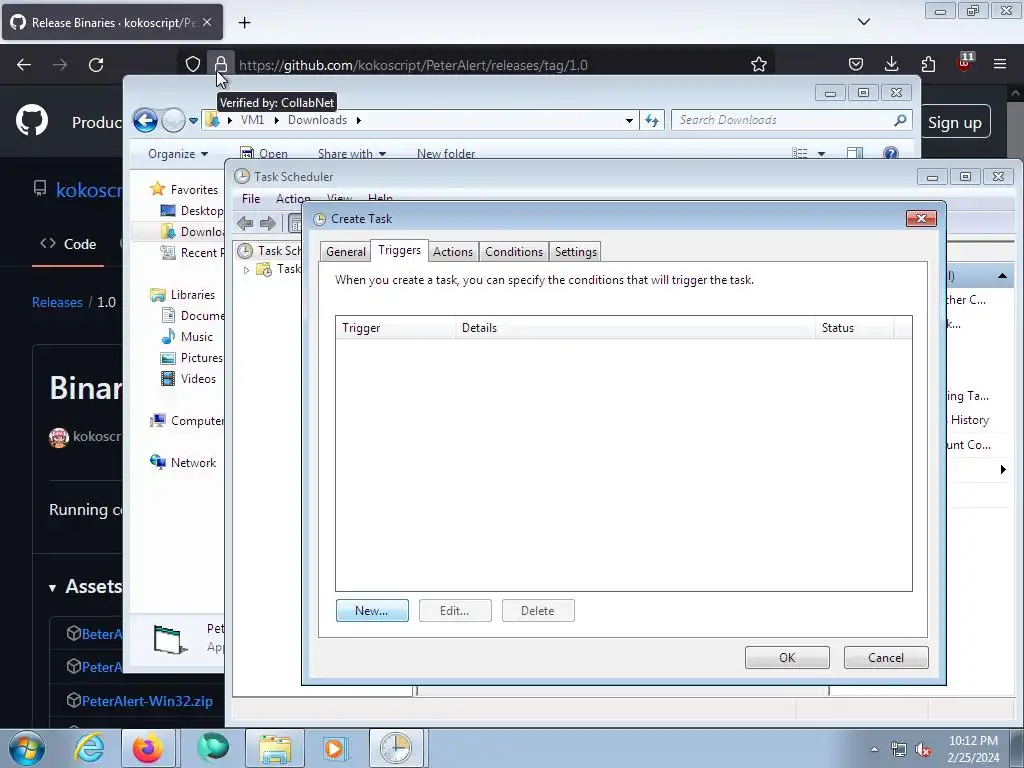Switch to the General tab
Image resolution: width=1024 pixels, height=768 pixels.
click(345, 251)
